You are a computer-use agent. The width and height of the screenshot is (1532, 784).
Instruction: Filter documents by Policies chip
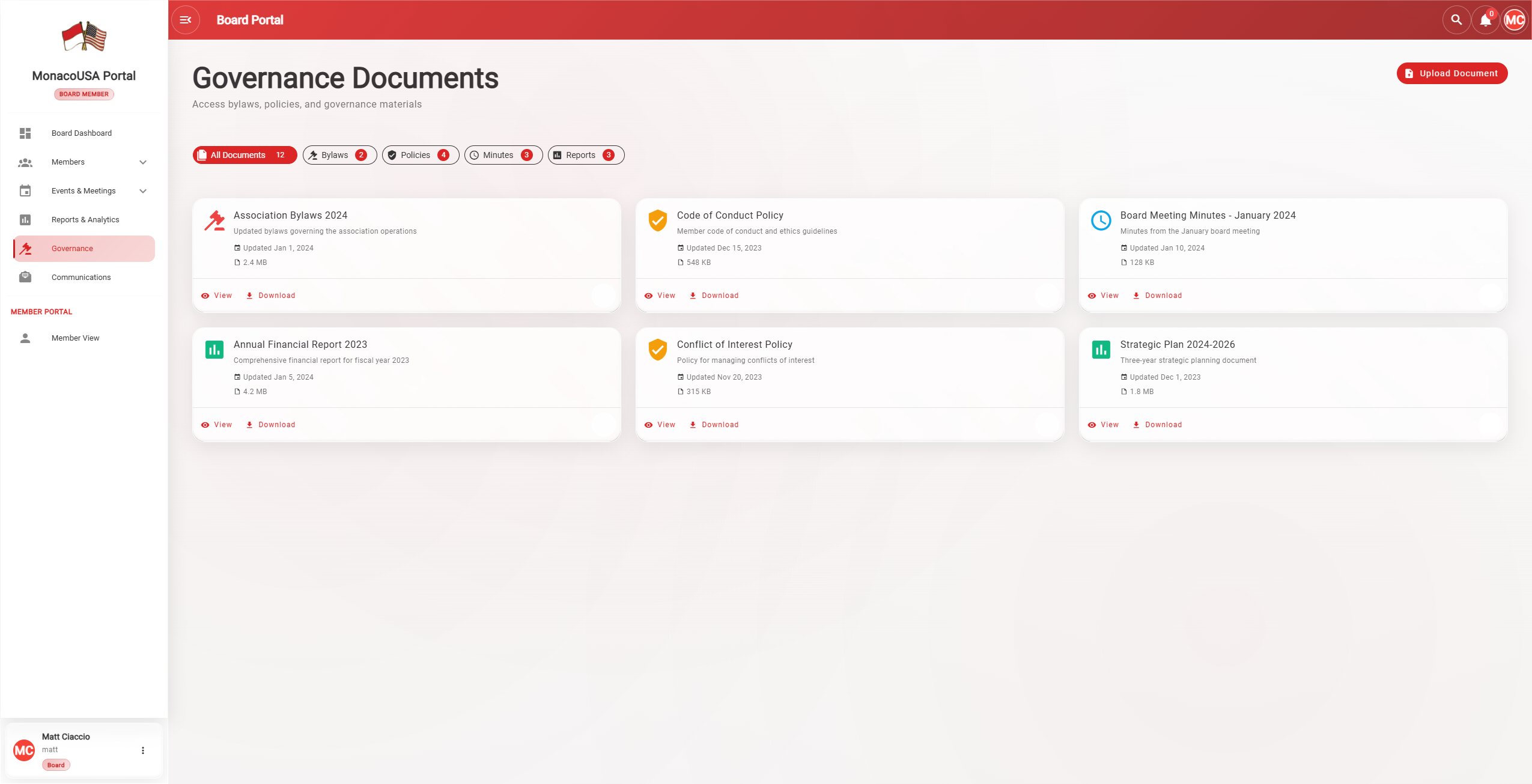click(x=420, y=155)
